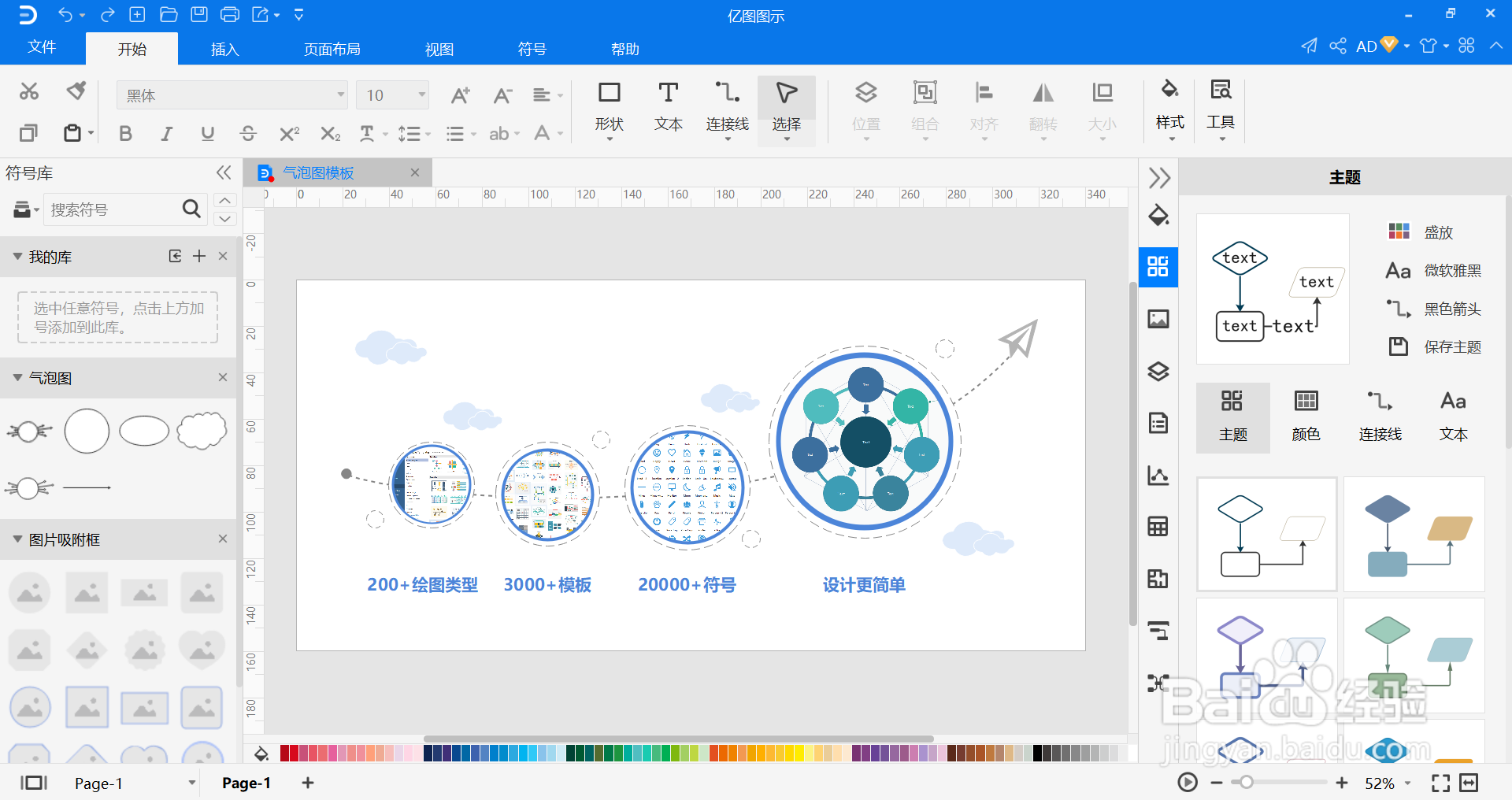Open the zoom percentage dropdown arrow
Image resolution: width=1512 pixels, height=800 pixels.
pos(1407,783)
